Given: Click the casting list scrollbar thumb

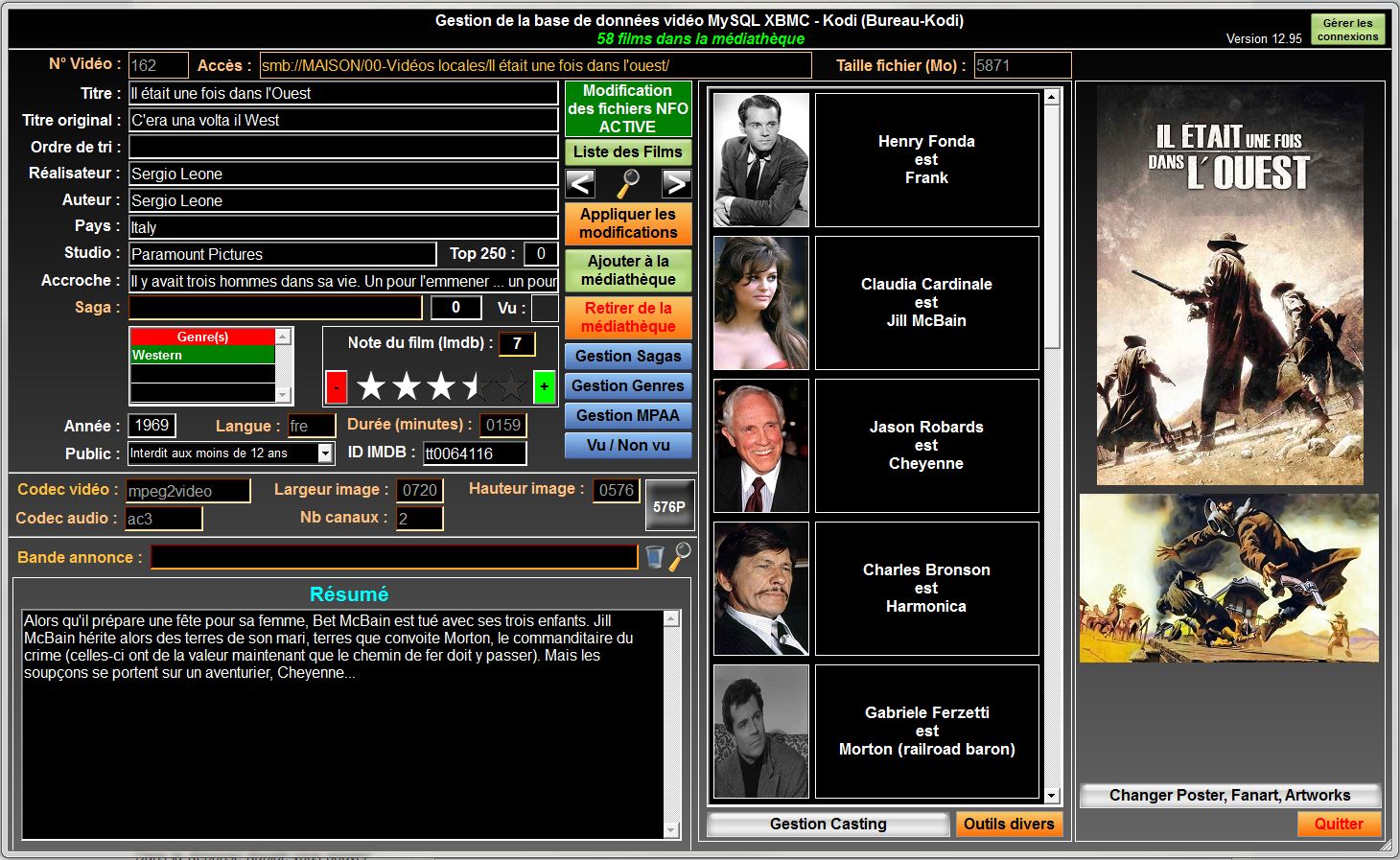Looking at the screenshot, I should (1052, 227).
